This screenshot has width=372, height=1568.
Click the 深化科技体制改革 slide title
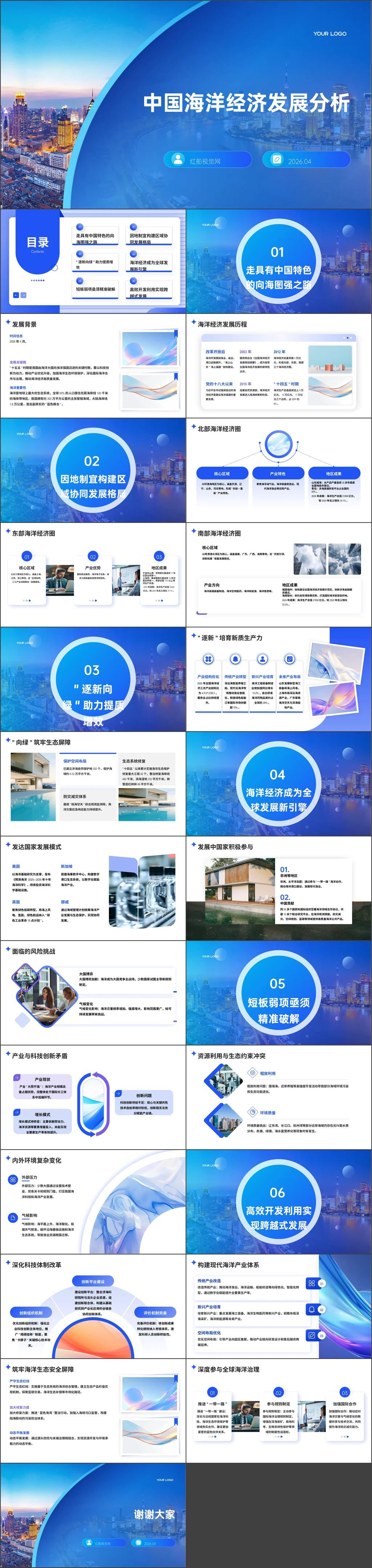tap(37, 1264)
